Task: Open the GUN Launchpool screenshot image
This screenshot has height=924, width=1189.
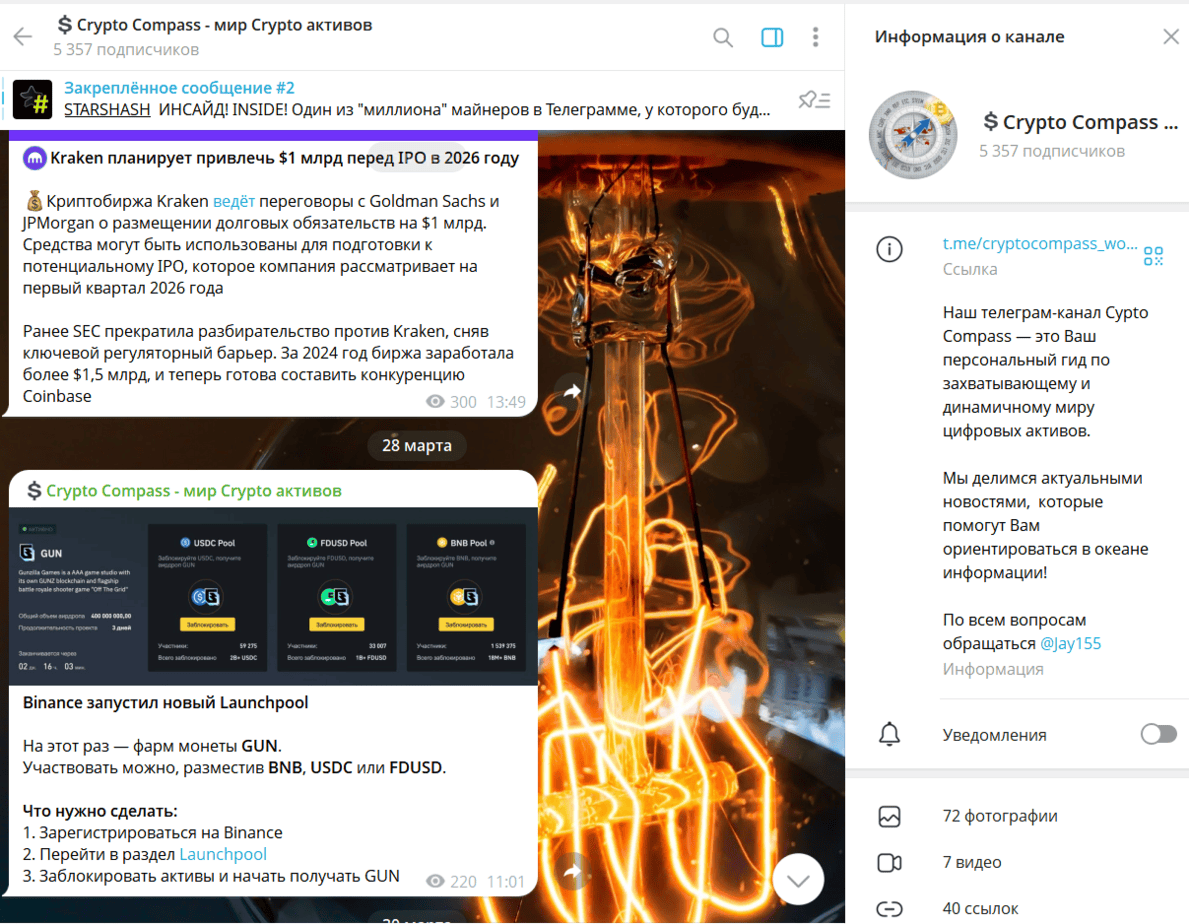Action: coord(273,597)
